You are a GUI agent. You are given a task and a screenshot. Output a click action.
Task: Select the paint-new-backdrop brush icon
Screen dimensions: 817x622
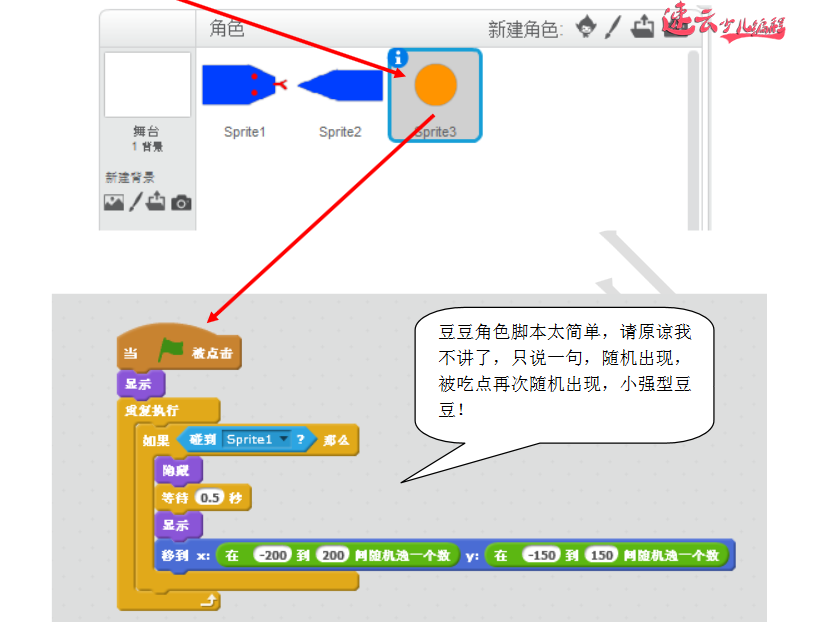pyautogui.click(x=135, y=201)
